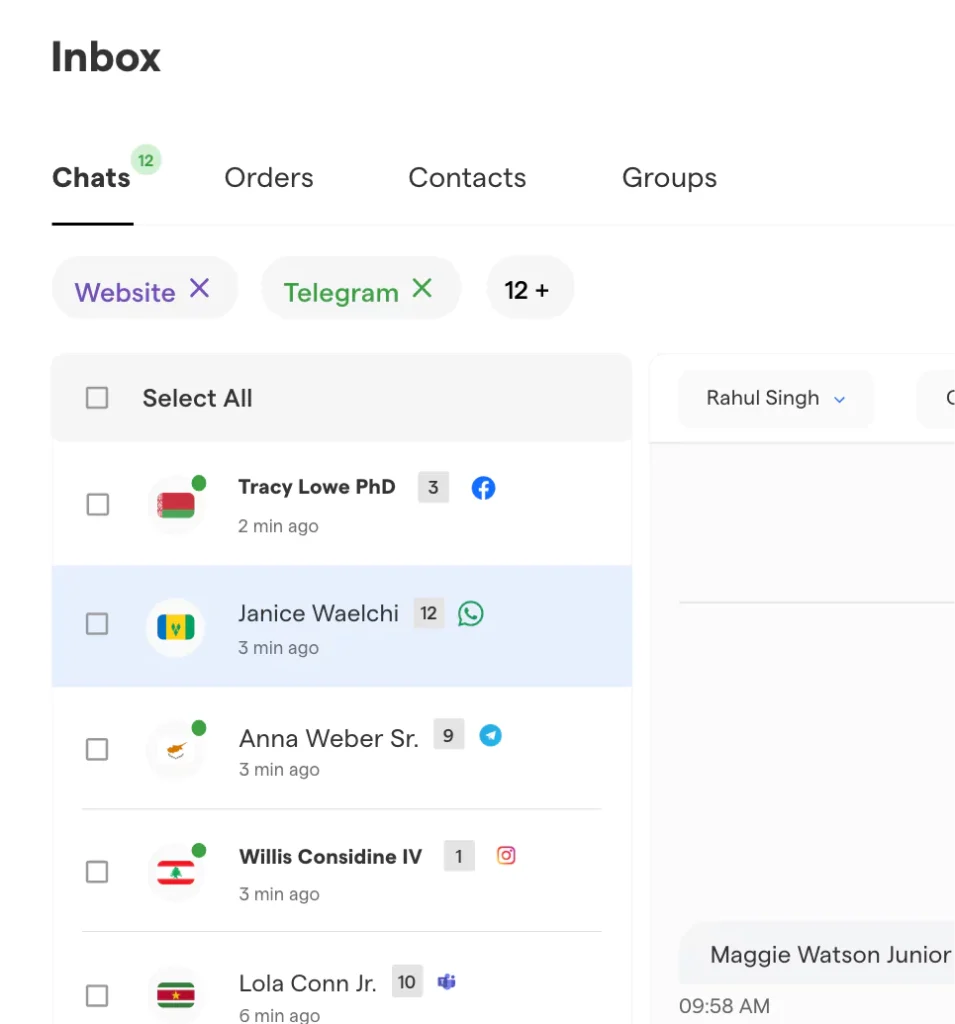The width and height of the screenshot is (955, 1024).
Task: Click the Facebook icon beside Tracy Lowe PhD
Action: click(483, 488)
